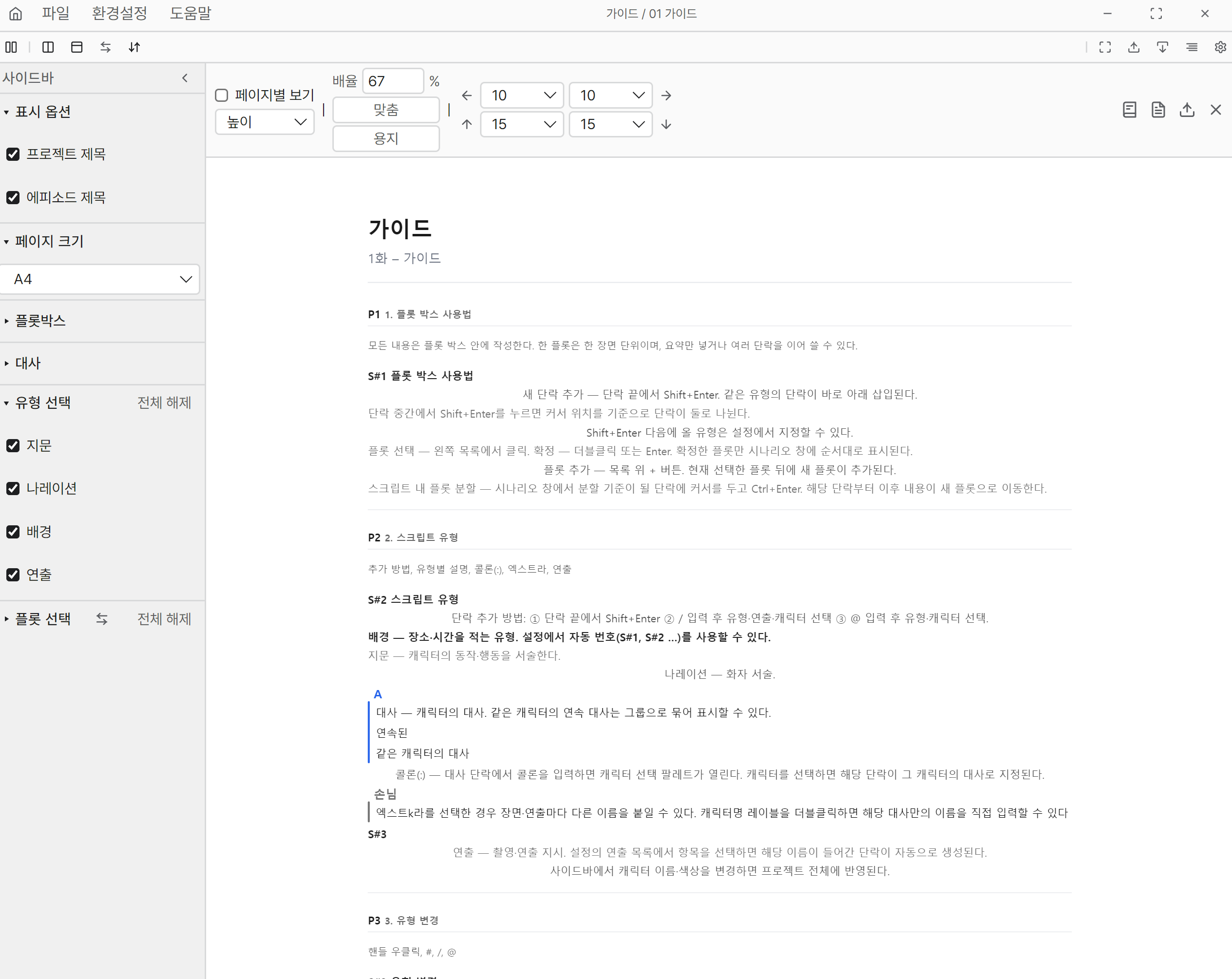This screenshot has width=1232, height=979.
Task: Open the 파일 menu
Action: (x=56, y=13)
